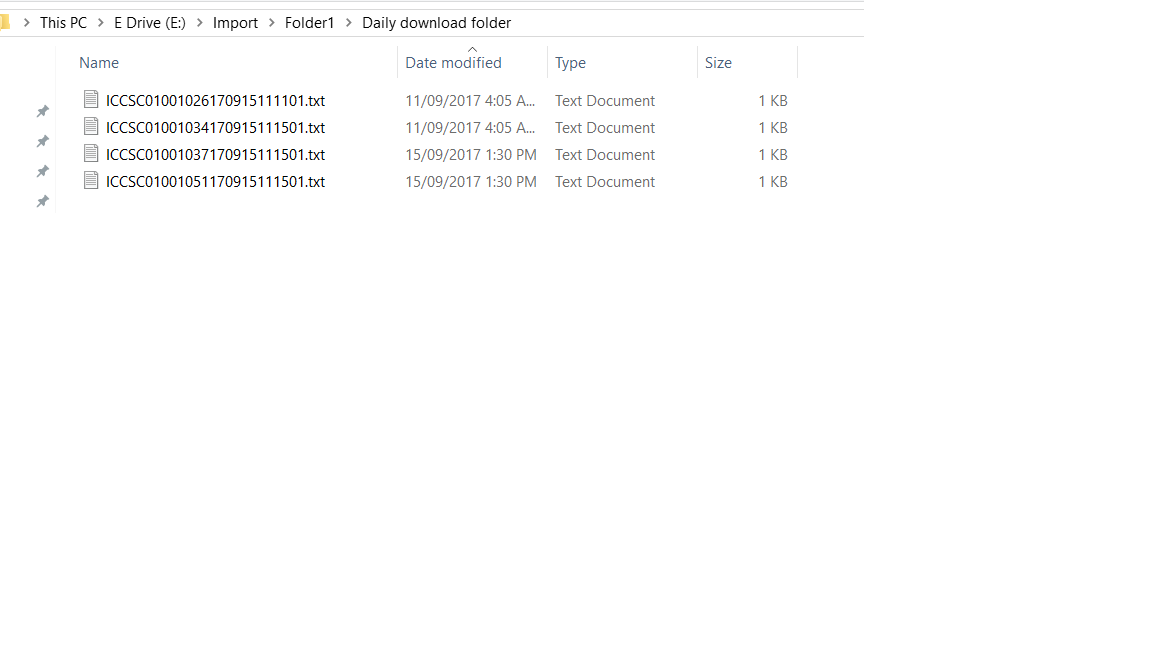The width and height of the screenshot is (1152, 648).
Task: Sort files by the Name column
Action: [x=99, y=62]
